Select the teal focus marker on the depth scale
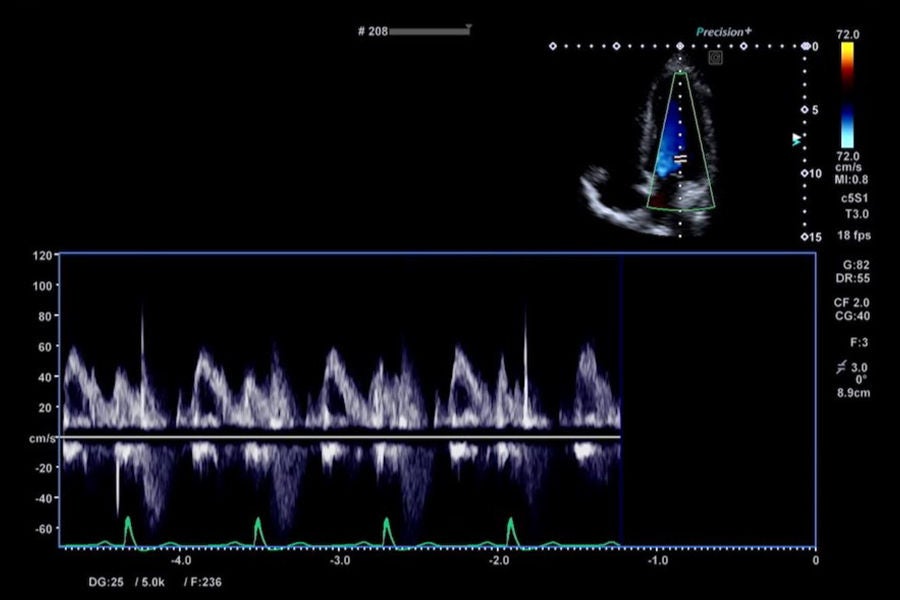The image size is (900, 600). [796, 140]
